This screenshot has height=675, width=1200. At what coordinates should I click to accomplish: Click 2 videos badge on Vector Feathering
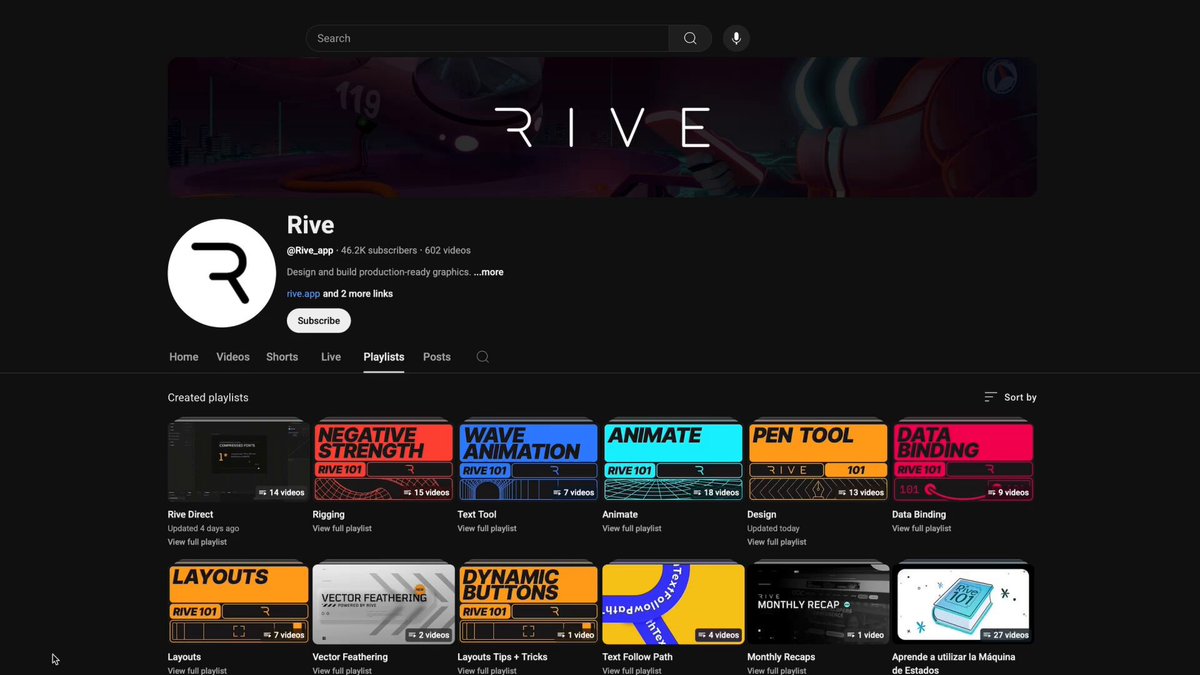pos(428,635)
